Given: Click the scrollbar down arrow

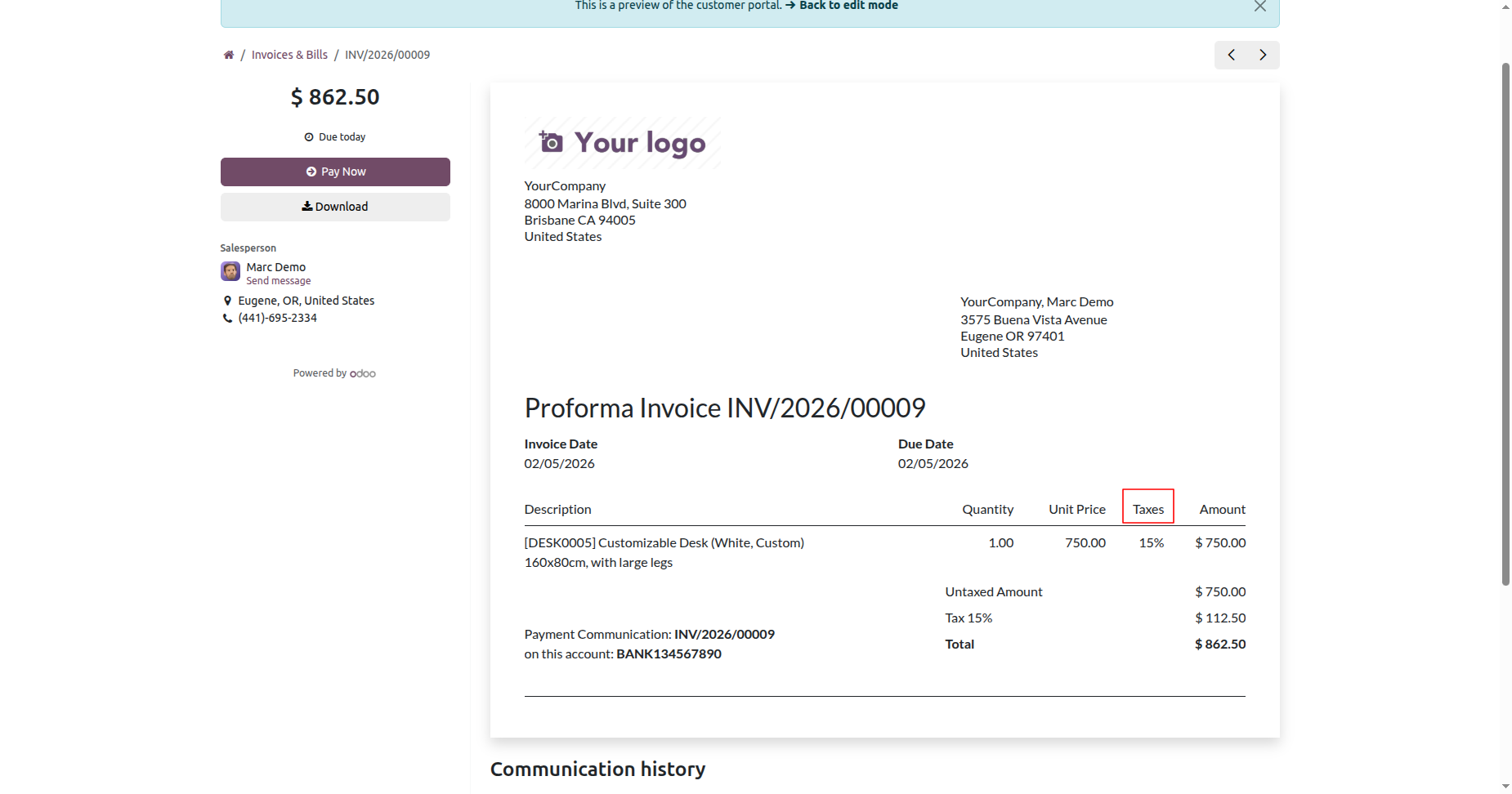Looking at the screenshot, I should 1505,786.
